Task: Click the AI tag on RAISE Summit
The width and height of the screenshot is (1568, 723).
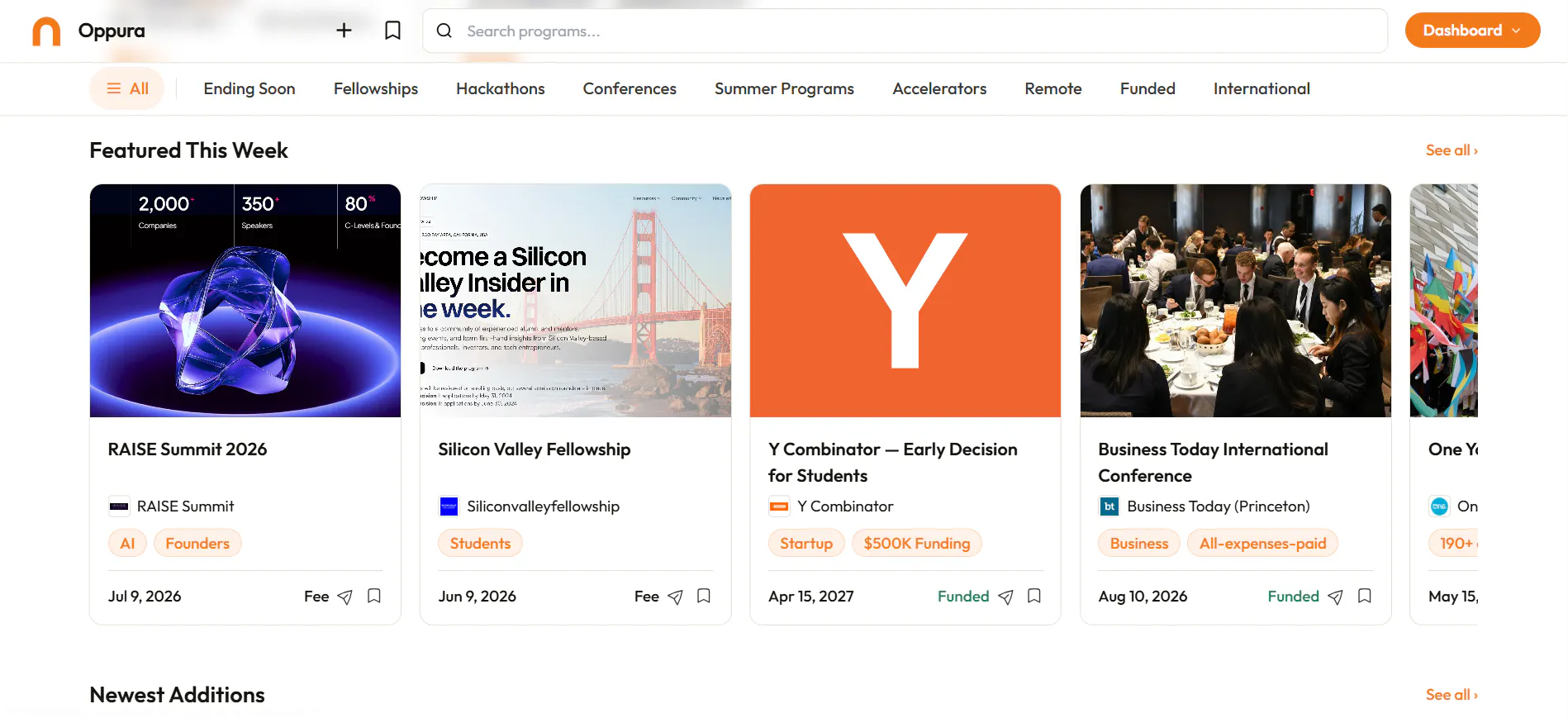Action: [127, 543]
